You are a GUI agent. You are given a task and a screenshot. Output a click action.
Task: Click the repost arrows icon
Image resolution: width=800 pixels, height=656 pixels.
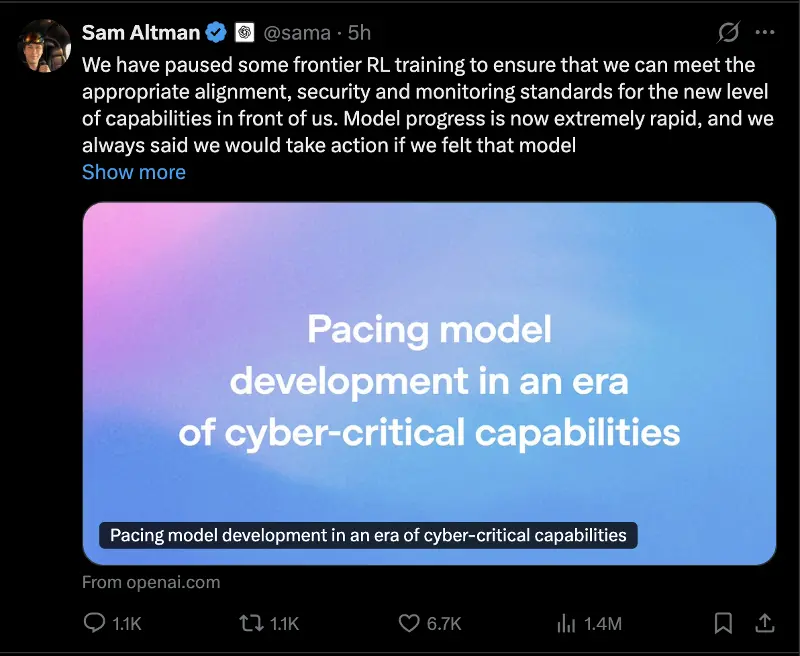click(x=252, y=623)
